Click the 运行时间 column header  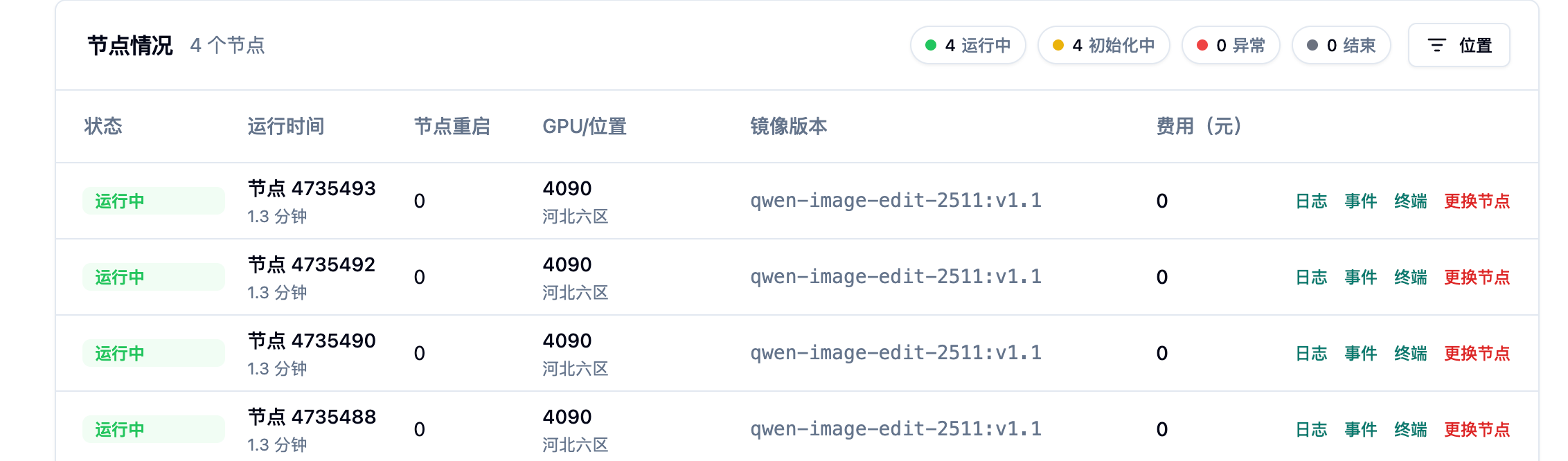(285, 127)
